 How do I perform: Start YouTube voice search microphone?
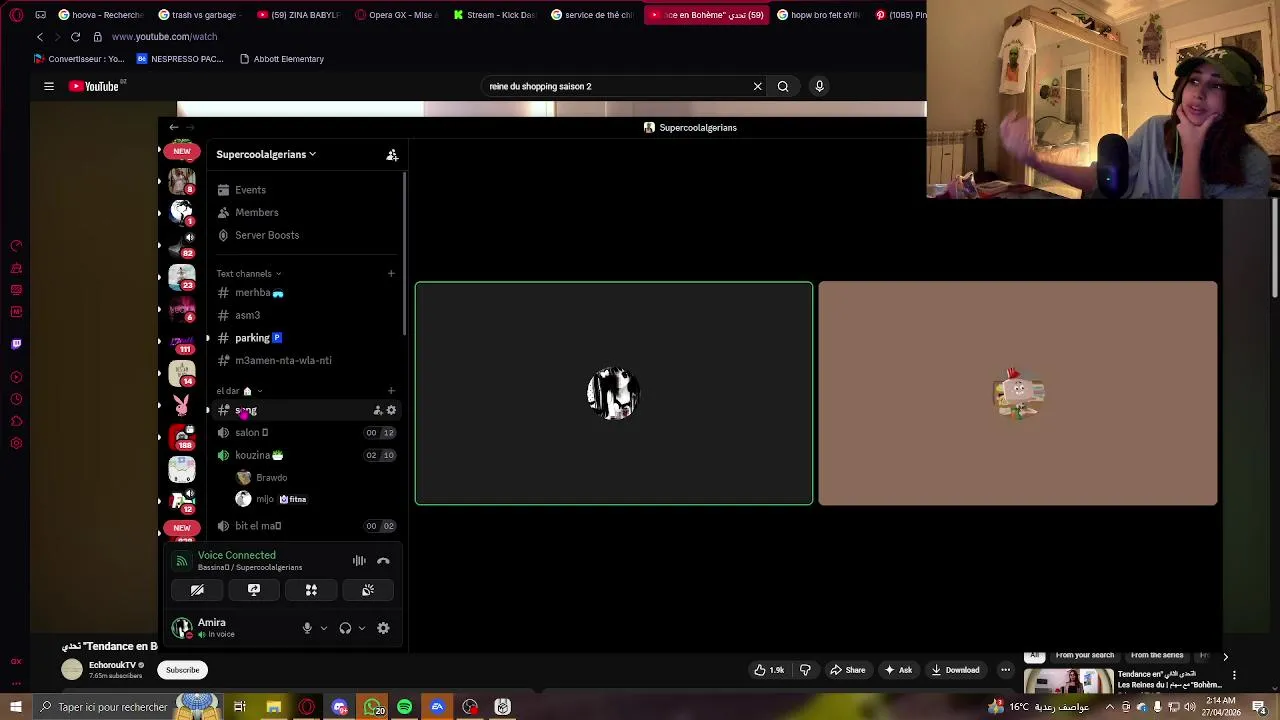pos(819,86)
